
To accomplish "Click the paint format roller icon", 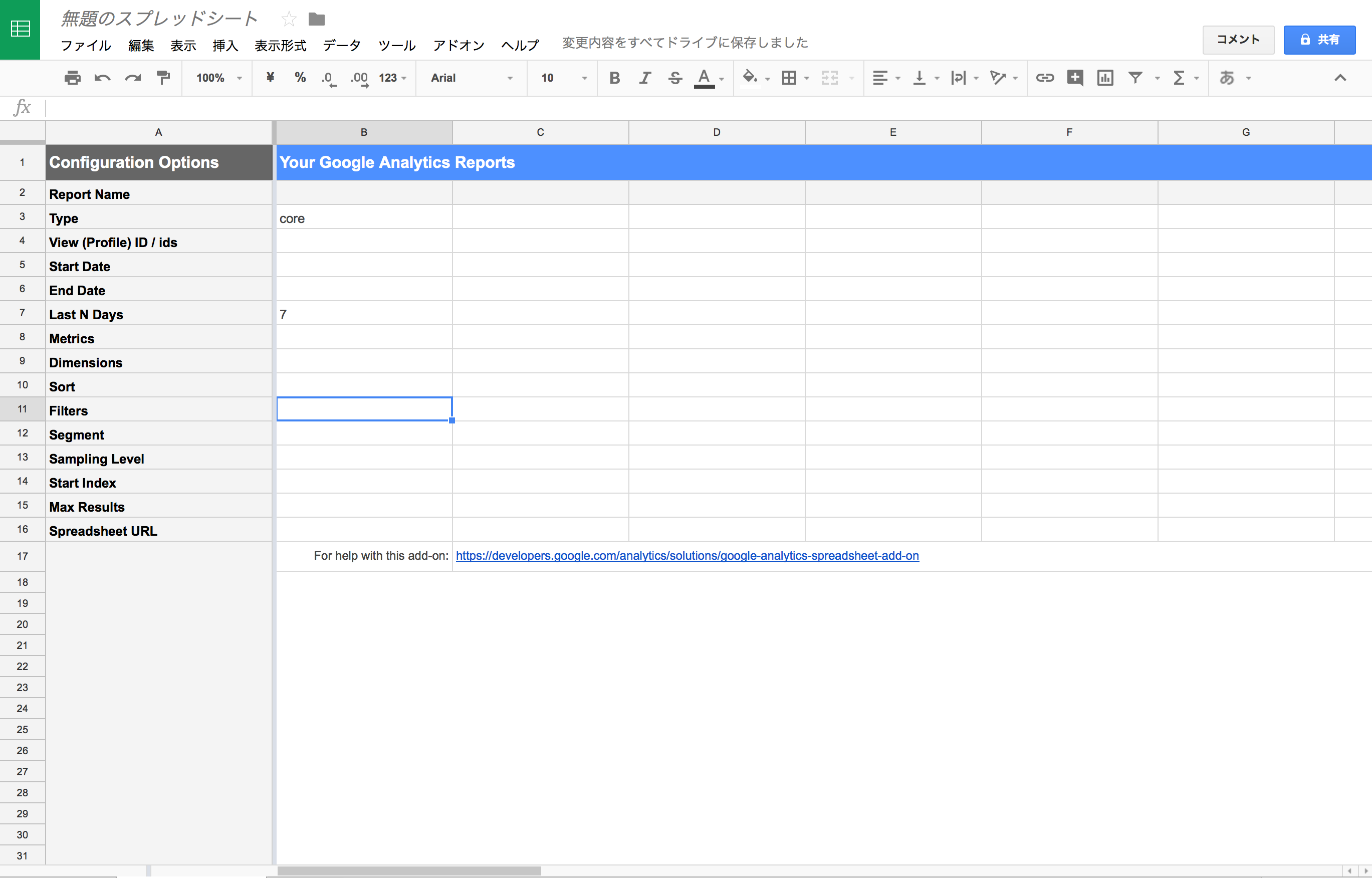I will pos(163,78).
